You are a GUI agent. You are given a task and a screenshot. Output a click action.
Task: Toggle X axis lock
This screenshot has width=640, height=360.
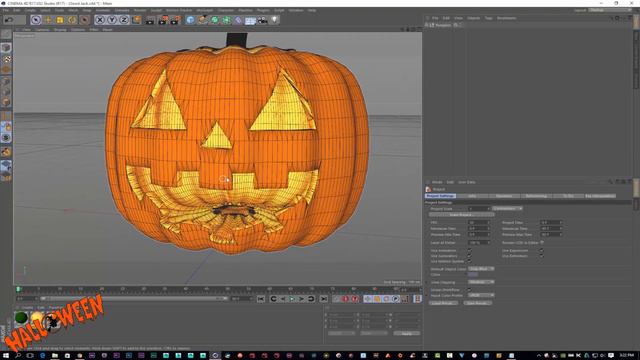click(x=100, y=20)
